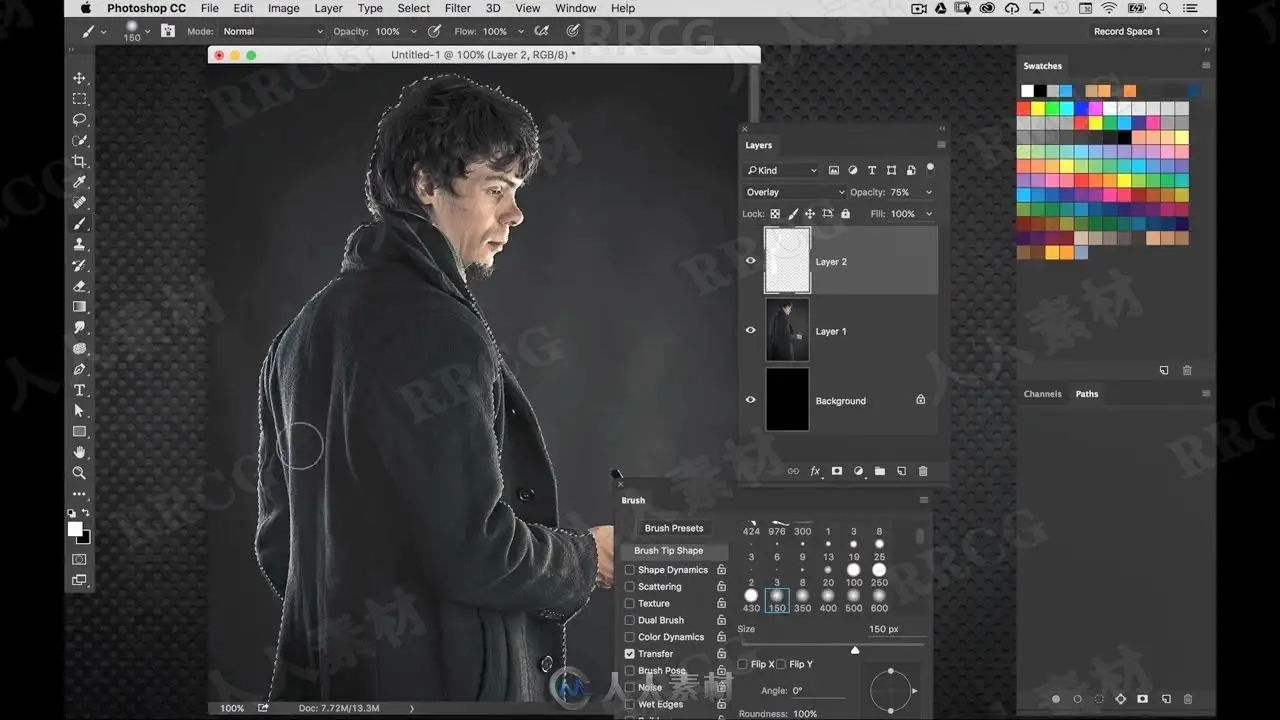Open brush preset picker dropdown arrow

148,31
